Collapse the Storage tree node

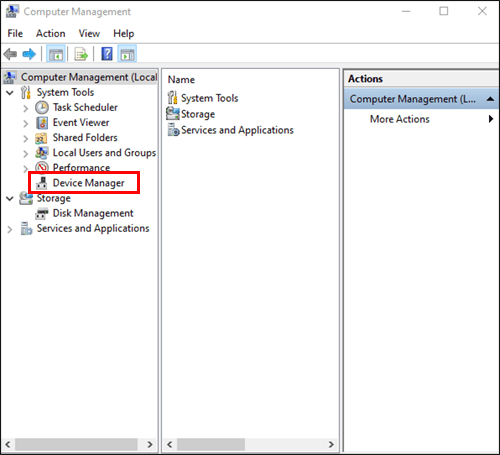[10, 199]
